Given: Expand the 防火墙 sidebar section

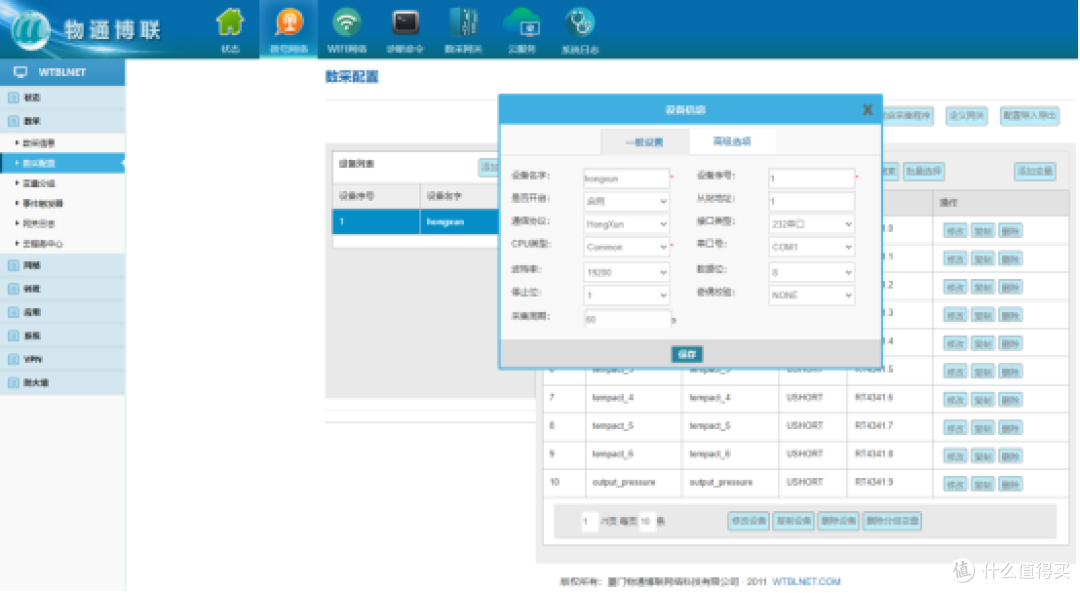Looking at the screenshot, I should tap(63, 382).
